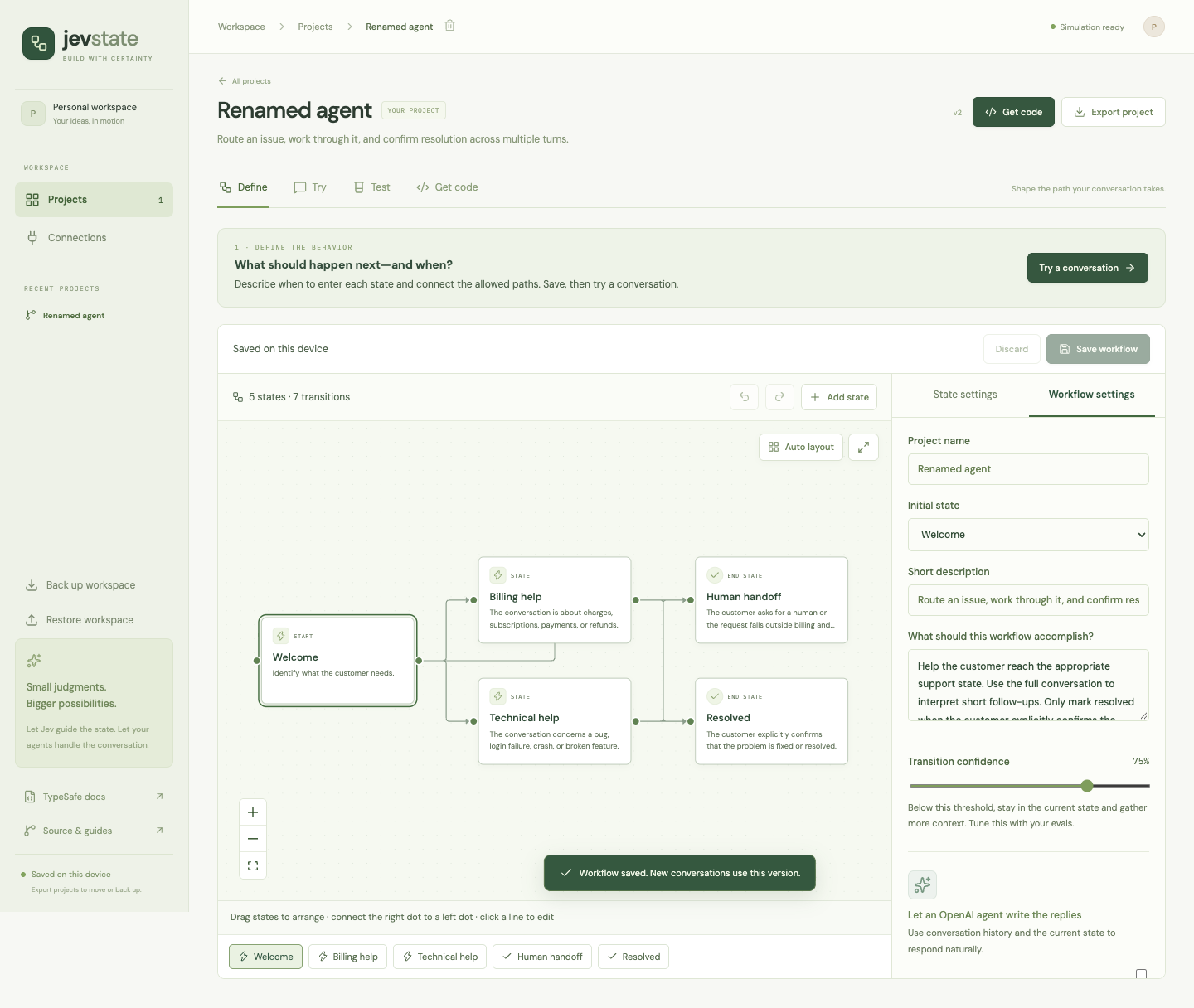Select the Billing help state chip
The width and height of the screenshot is (1194, 1008).
click(x=347, y=957)
